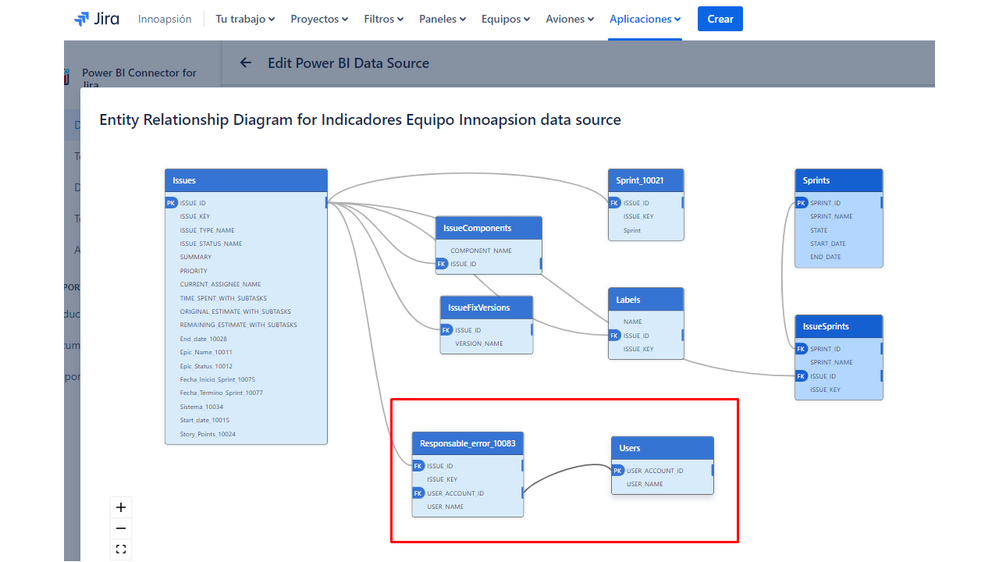Click NAME field in Labels table
999x562 pixels.
click(x=633, y=322)
